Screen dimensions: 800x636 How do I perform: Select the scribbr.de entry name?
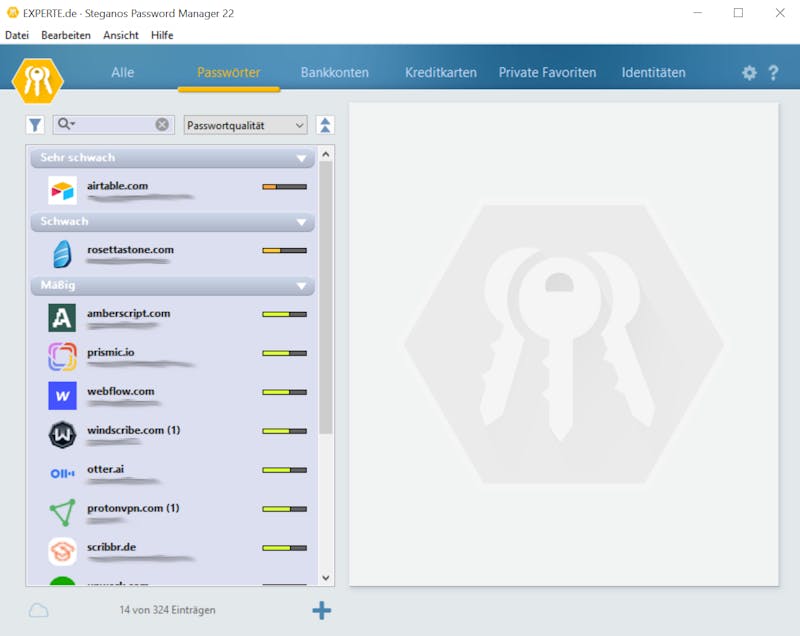pyautogui.click(x=111, y=547)
